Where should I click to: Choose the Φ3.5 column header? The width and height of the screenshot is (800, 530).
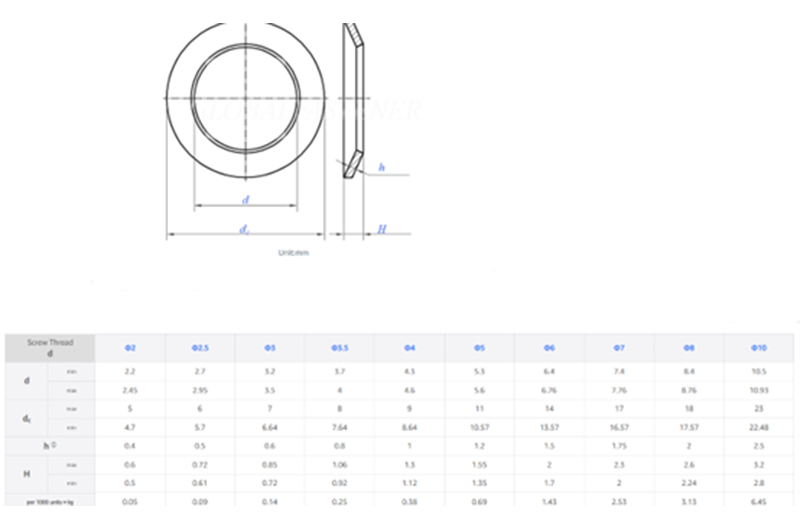[339, 348]
